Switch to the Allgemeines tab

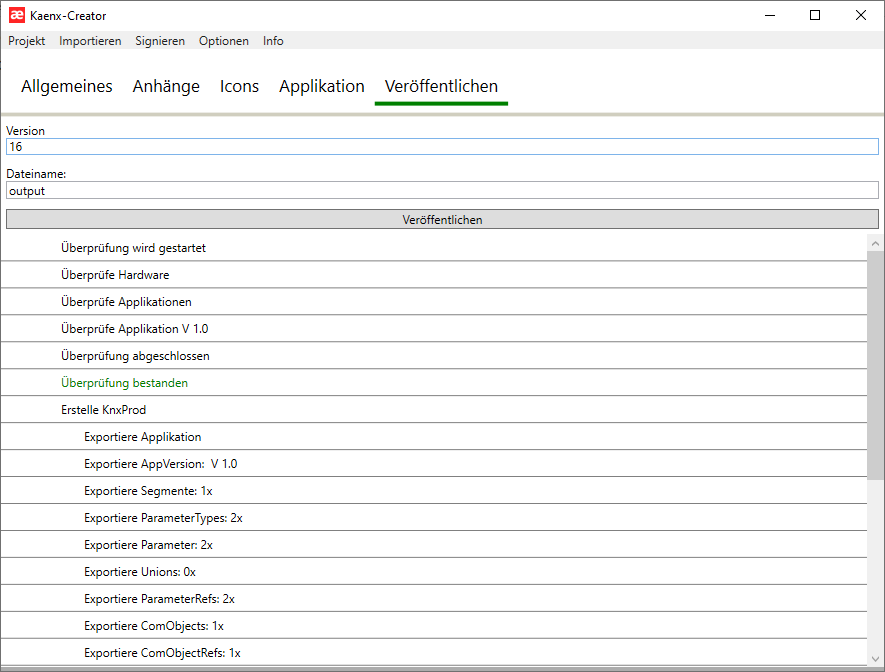tap(67, 87)
